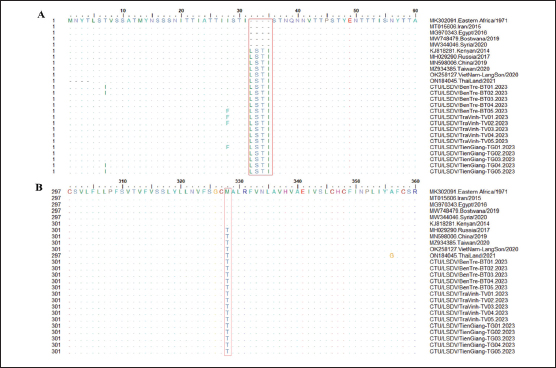Select MW748479 Botswana/2019 label in panel A
The image size is (556, 368).
point(464,39)
